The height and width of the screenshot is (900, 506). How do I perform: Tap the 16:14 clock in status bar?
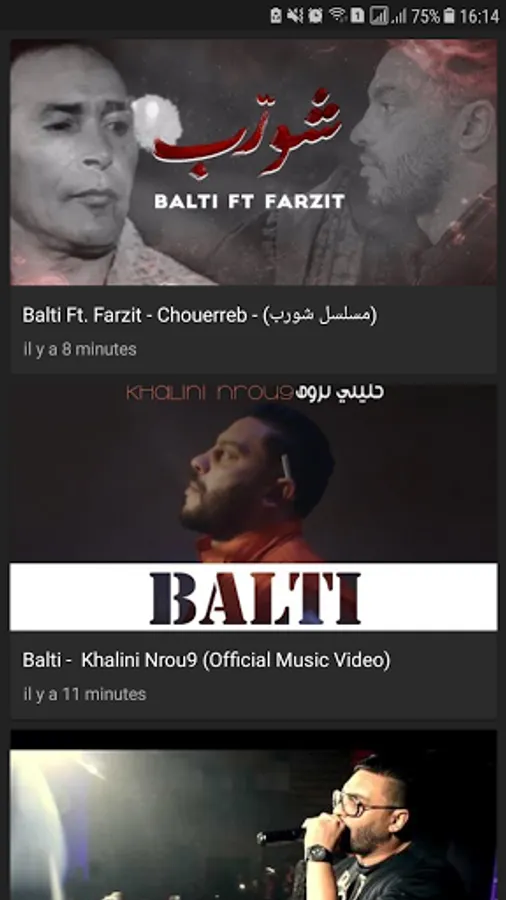click(x=479, y=16)
